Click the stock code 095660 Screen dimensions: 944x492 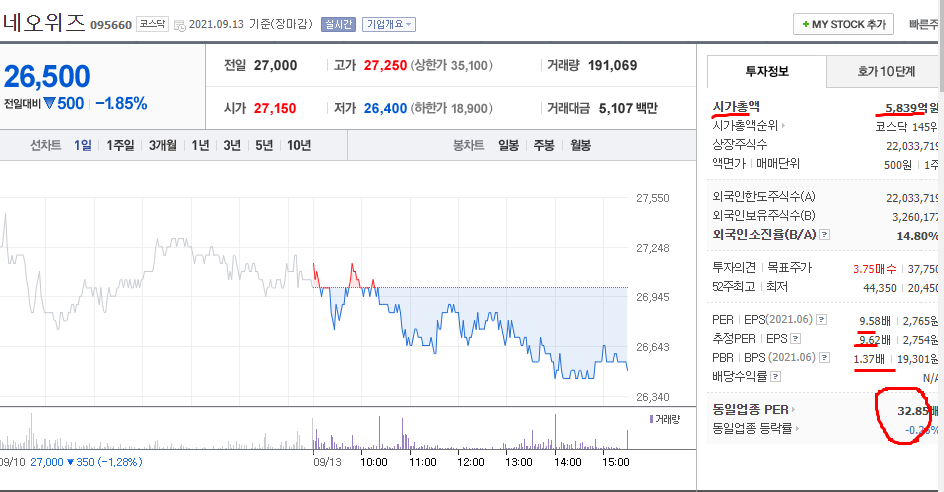pyautogui.click(x=111, y=25)
